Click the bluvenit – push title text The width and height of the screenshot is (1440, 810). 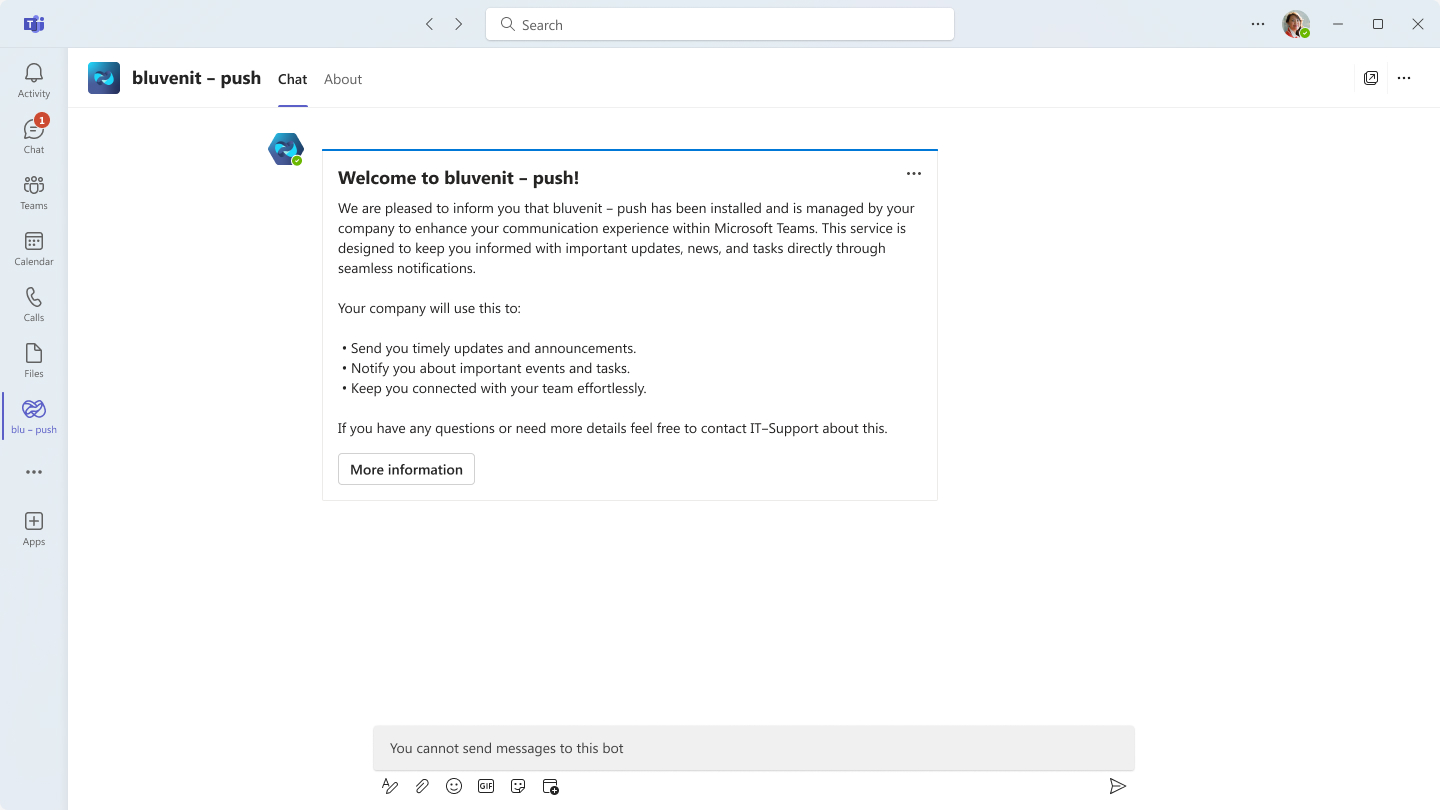(x=196, y=78)
